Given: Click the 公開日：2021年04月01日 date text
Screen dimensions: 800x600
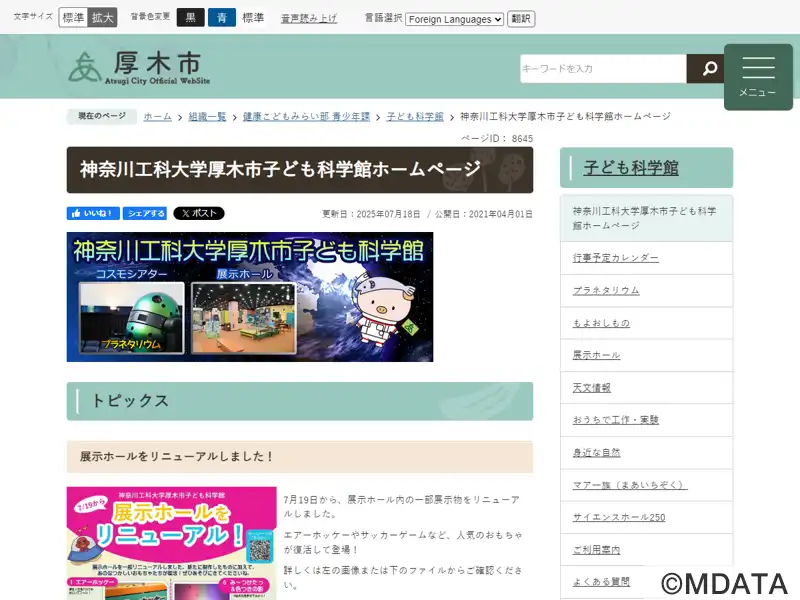Looking at the screenshot, I should click(483, 214).
